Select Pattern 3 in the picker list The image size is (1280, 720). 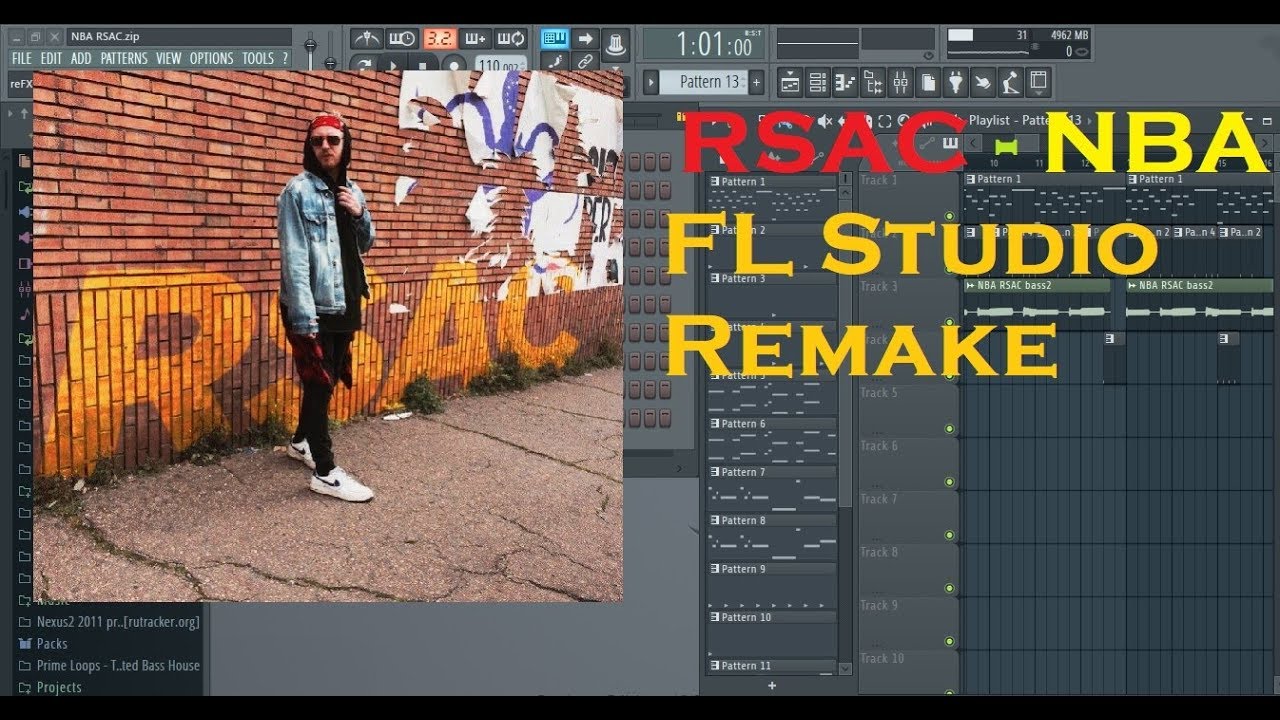pyautogui.click(x=771, y=294)
